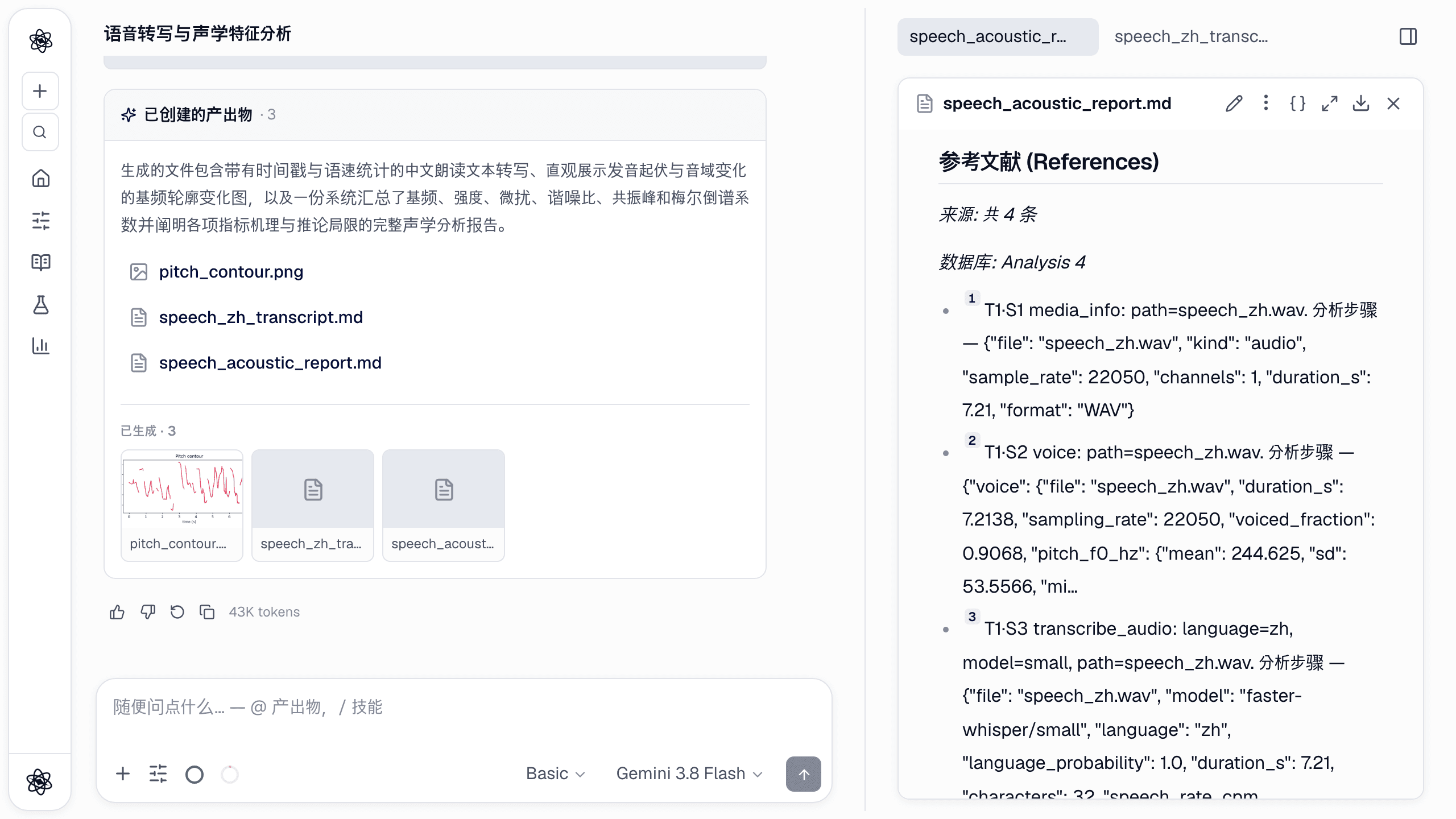1456x819 pixels.
Task: Download speech_acoustic_report.md
Action: [x=1361, y=104]
